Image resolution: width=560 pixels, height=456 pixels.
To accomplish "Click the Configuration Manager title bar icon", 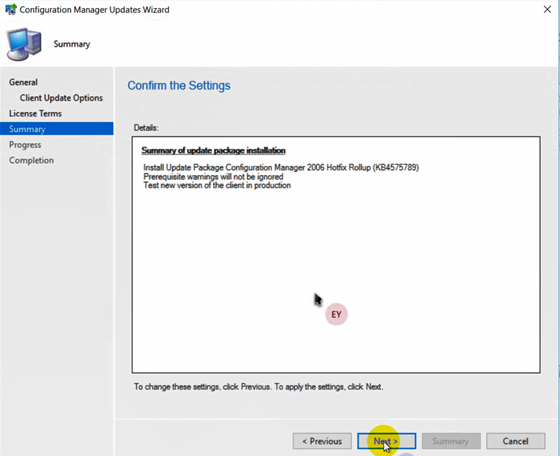I will click(x=11, y=9).
